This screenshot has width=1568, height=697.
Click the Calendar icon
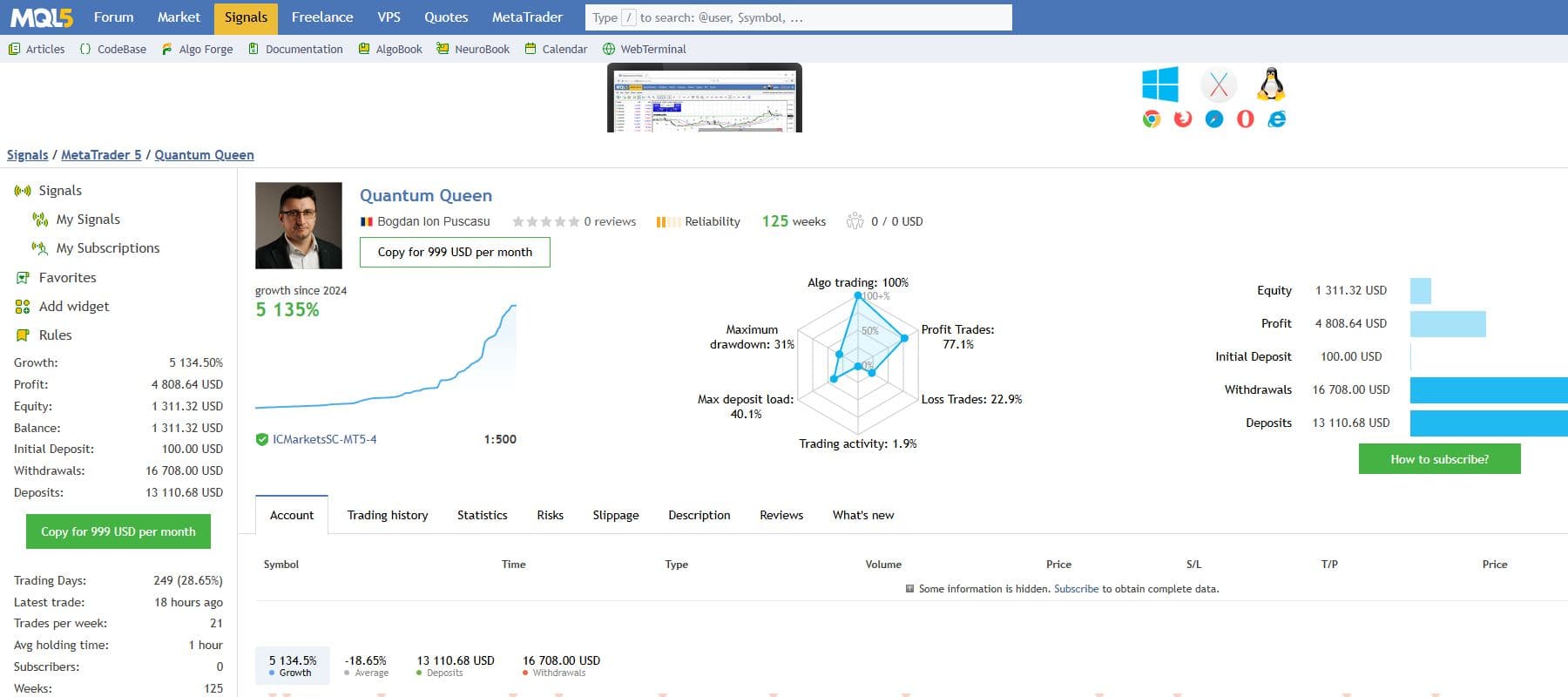click(531, 49)
